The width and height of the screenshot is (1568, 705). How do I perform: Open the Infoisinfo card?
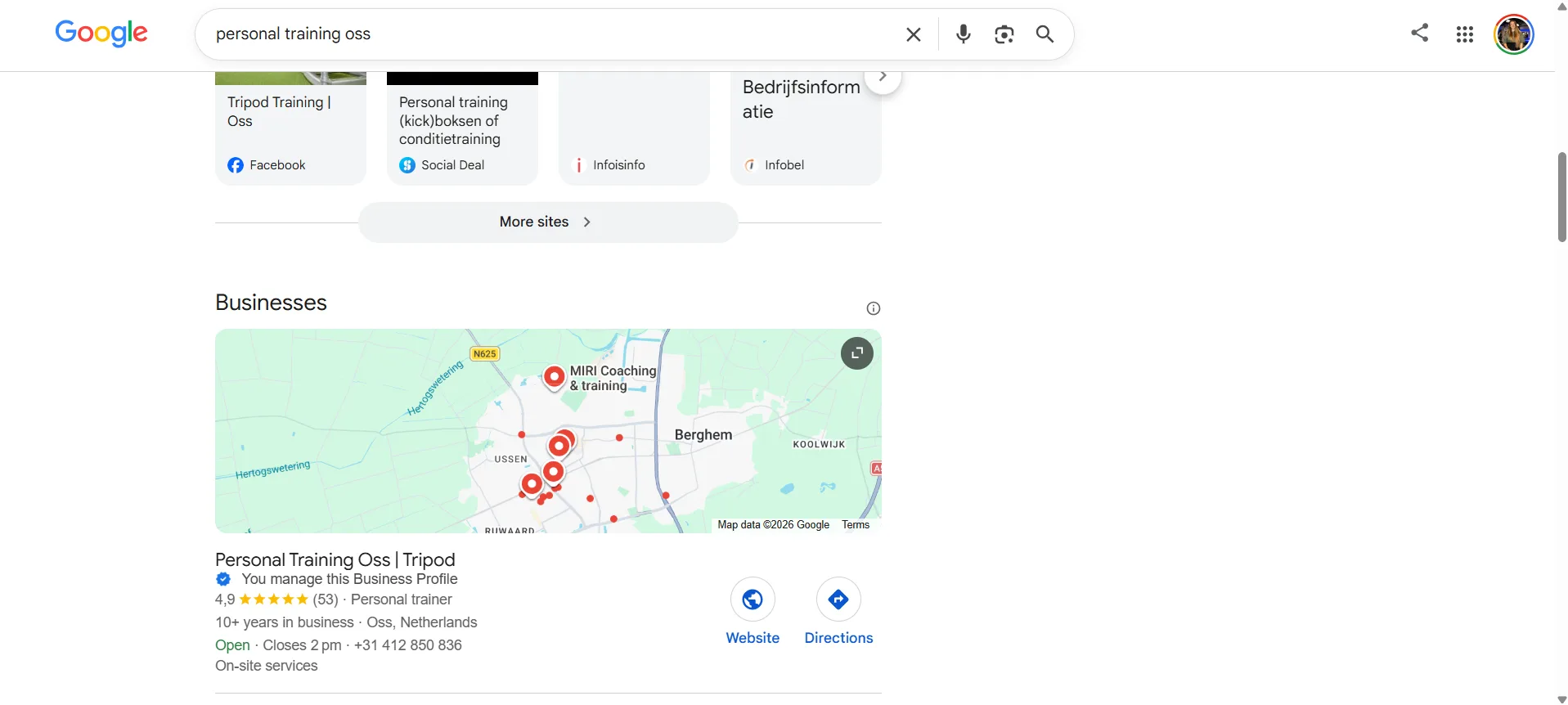click(634, 128)
